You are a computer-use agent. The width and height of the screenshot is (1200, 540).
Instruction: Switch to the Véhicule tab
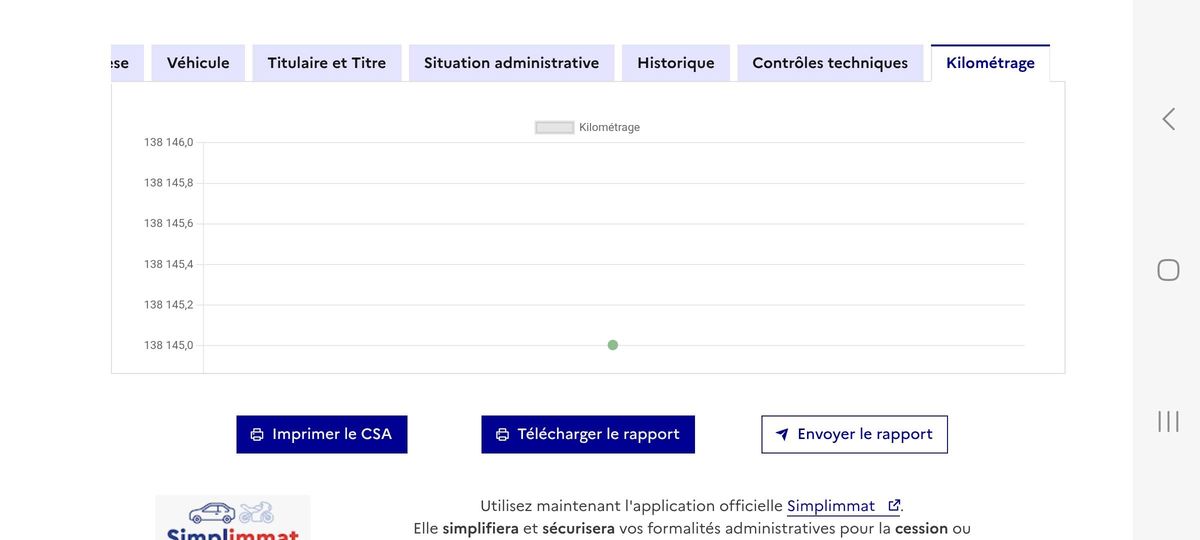point(198,63)
